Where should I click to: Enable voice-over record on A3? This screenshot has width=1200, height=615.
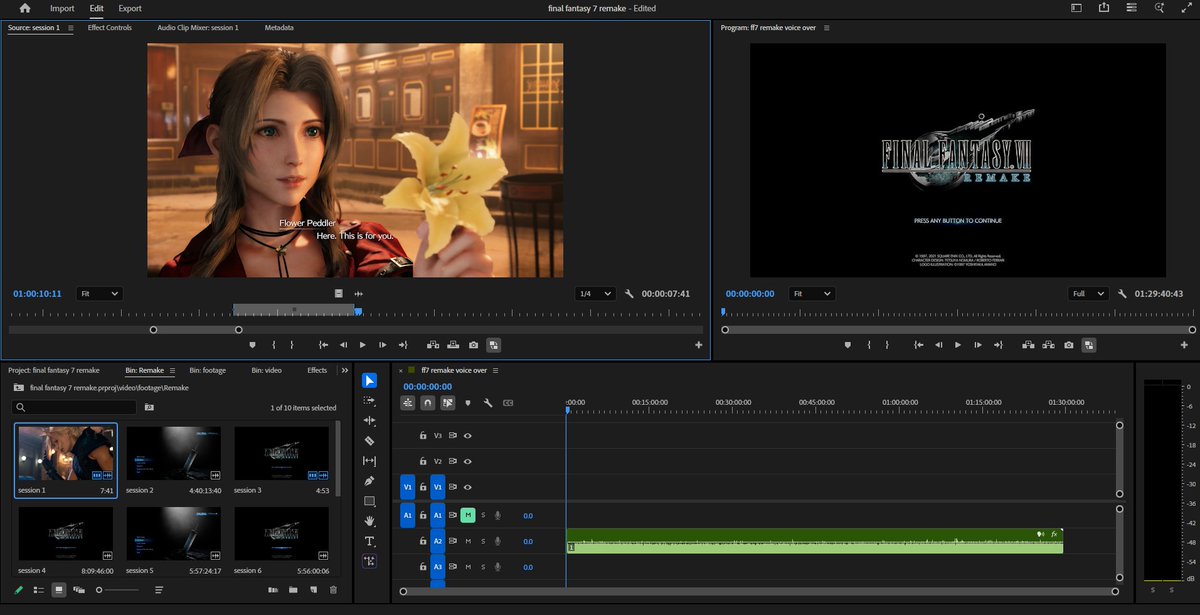pyautogui.click(x=498, y=567)
